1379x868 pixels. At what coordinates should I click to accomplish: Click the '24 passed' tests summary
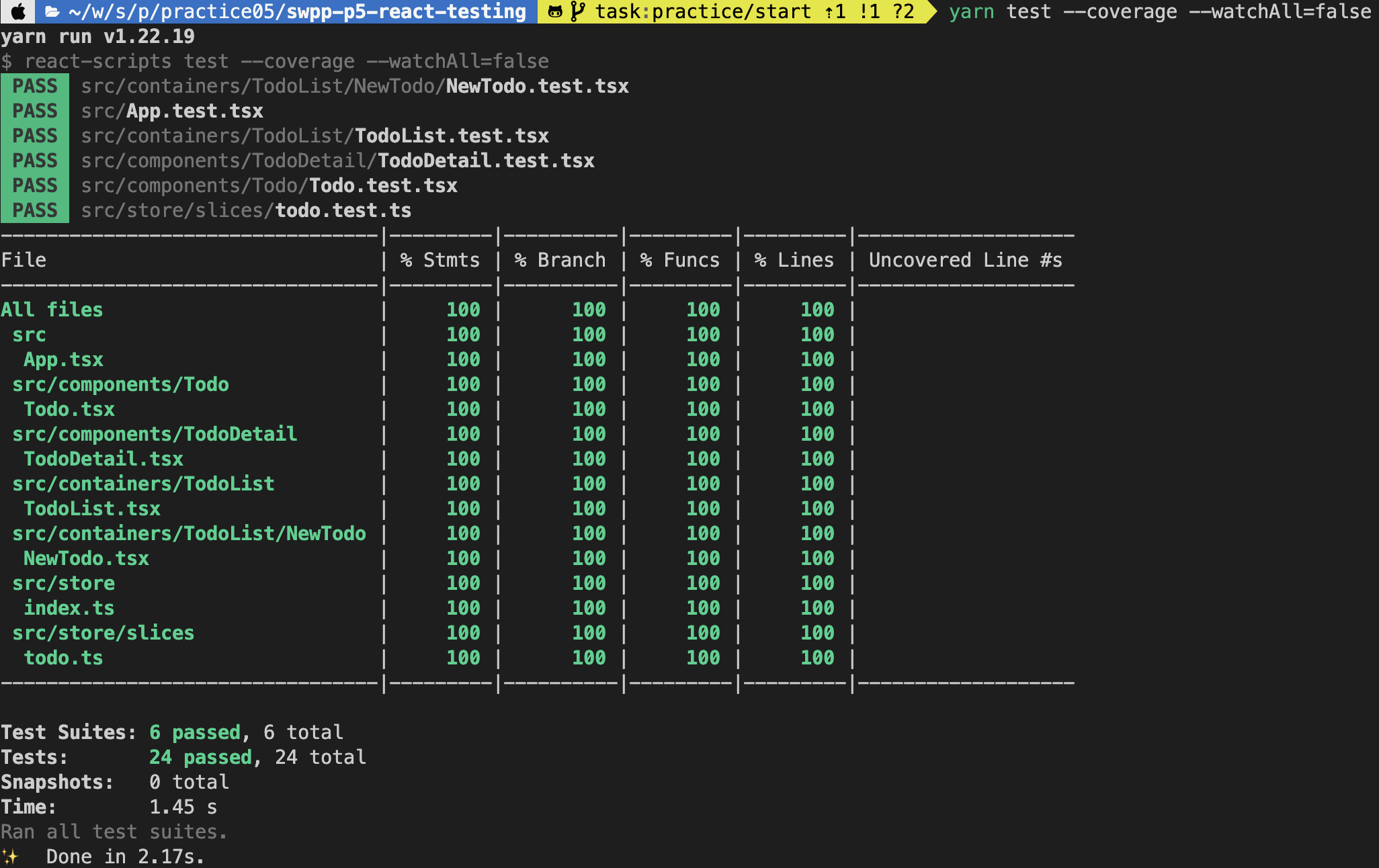click(x=200, y=757)
